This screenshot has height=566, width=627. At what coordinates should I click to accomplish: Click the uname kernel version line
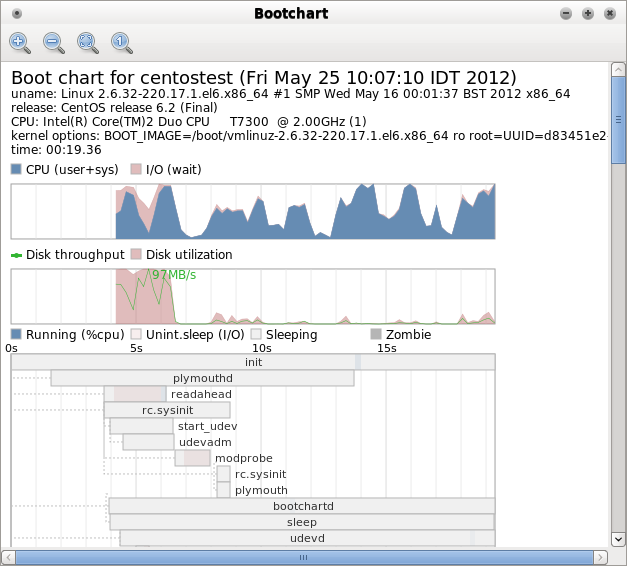pyautogui.click(x=290, y=94)
